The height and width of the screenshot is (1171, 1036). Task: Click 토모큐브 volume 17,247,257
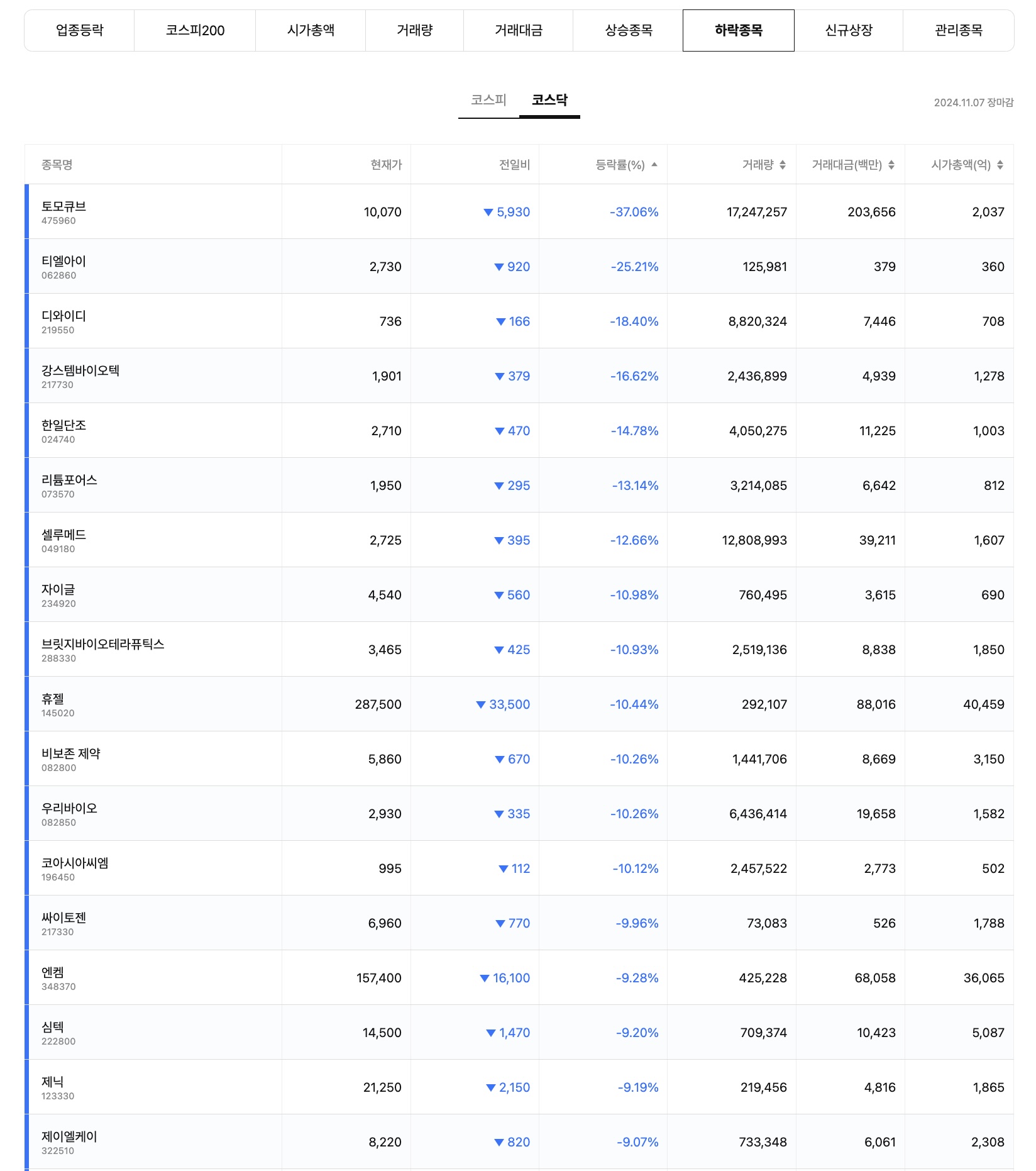pos(757,212)
